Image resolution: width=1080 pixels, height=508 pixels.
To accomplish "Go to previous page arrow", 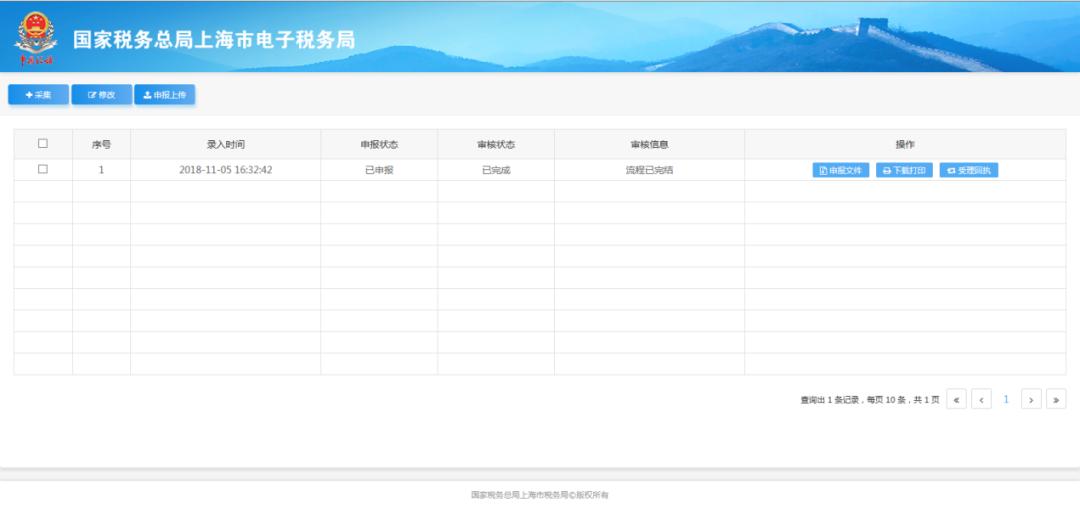I will pyautogui.click(x=981, y=399).
